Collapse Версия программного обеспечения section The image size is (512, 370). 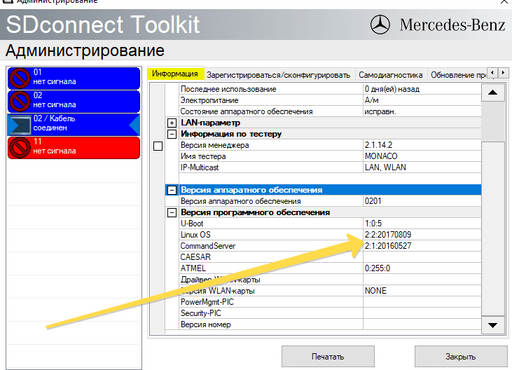pyautogui.click(x=172, y=212)
